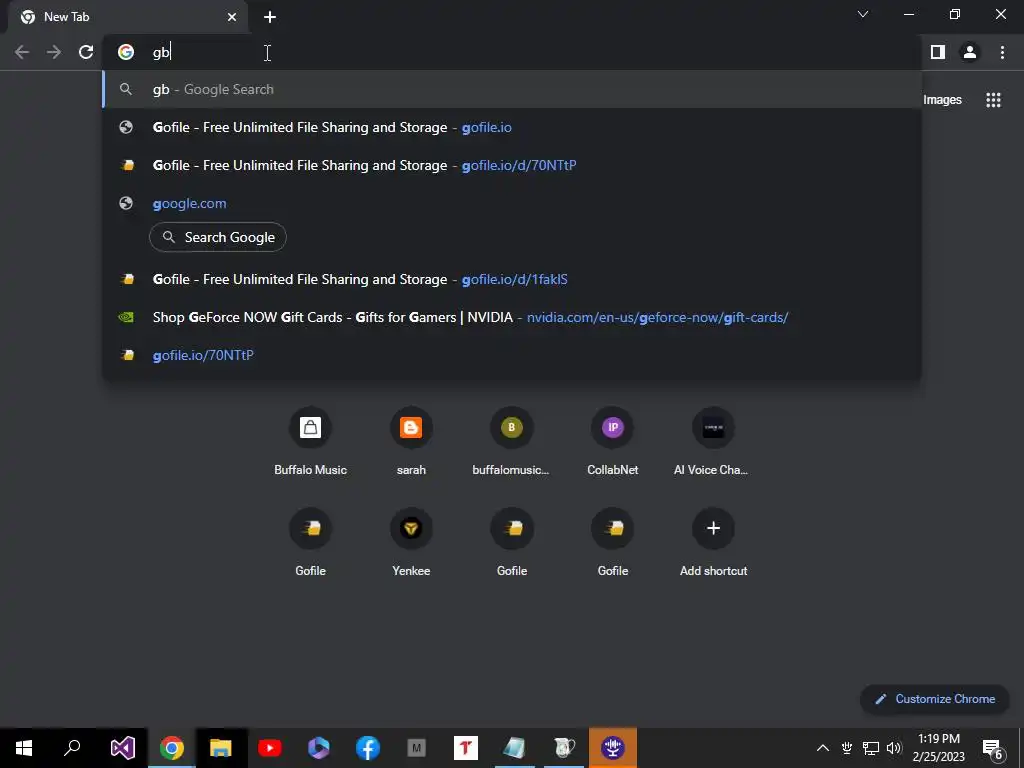Open the buffalomusic... shortcut
The width and height of the screenshot is (1024, 768).
pyautogui.click(x=511, y=442)
